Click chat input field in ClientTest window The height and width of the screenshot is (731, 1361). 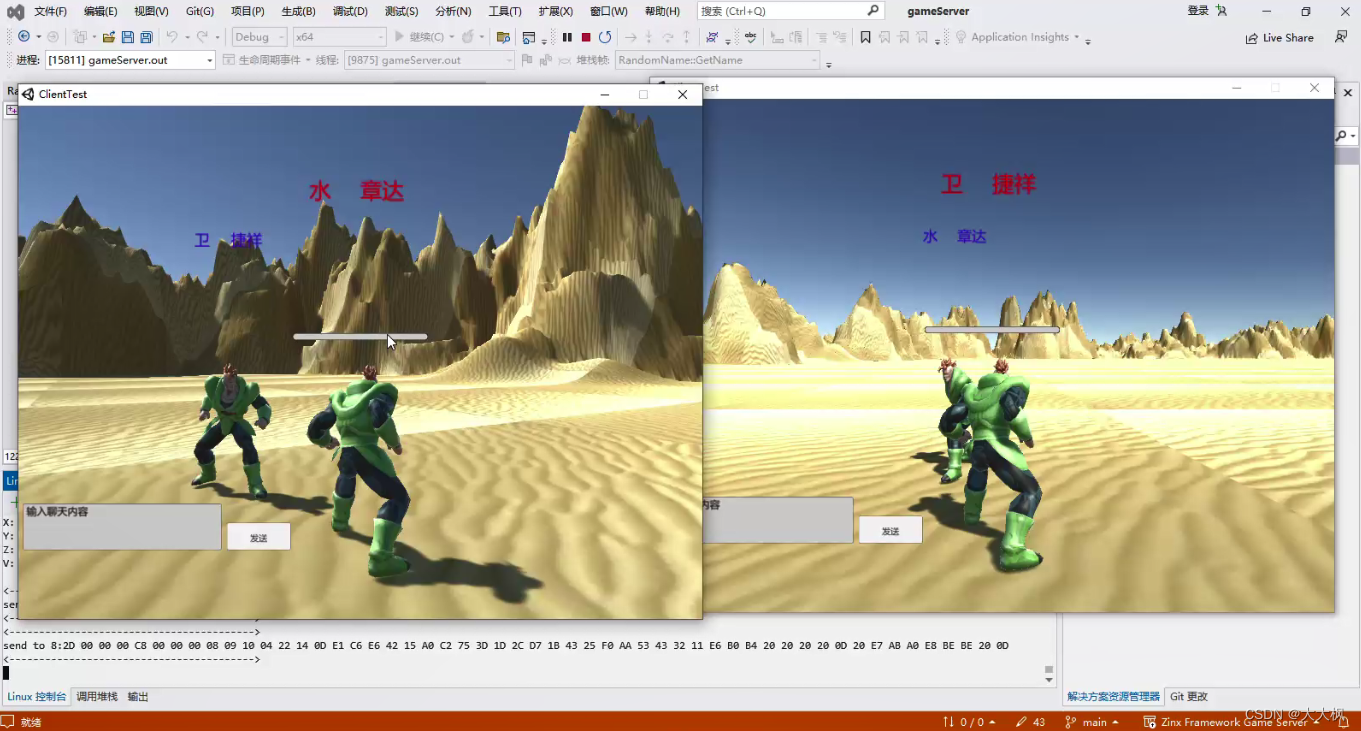click(122, 526)
